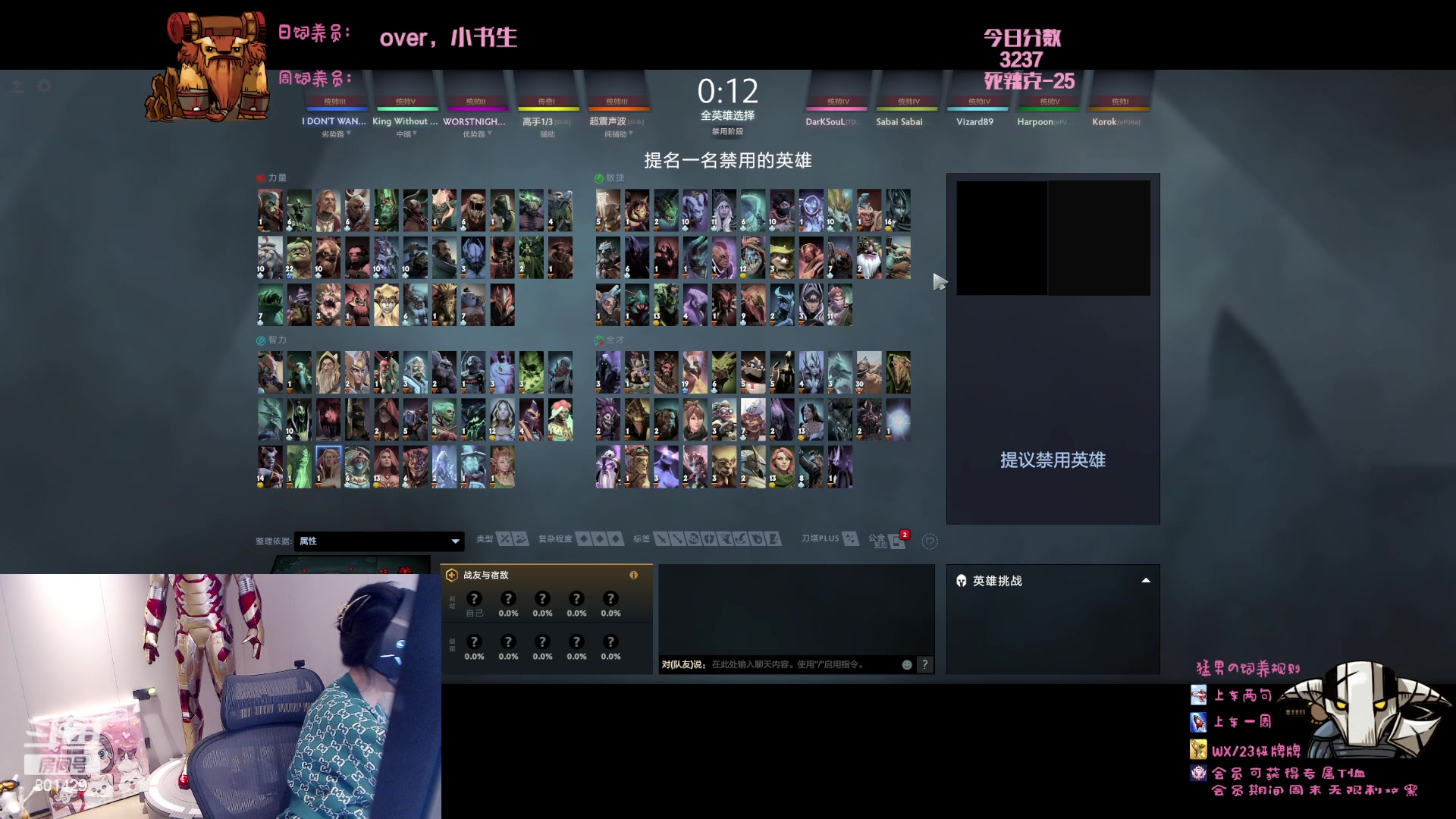1456x819 pixels.
Task: Click circular icon right of guild filter
Action: tap(930, 541)
